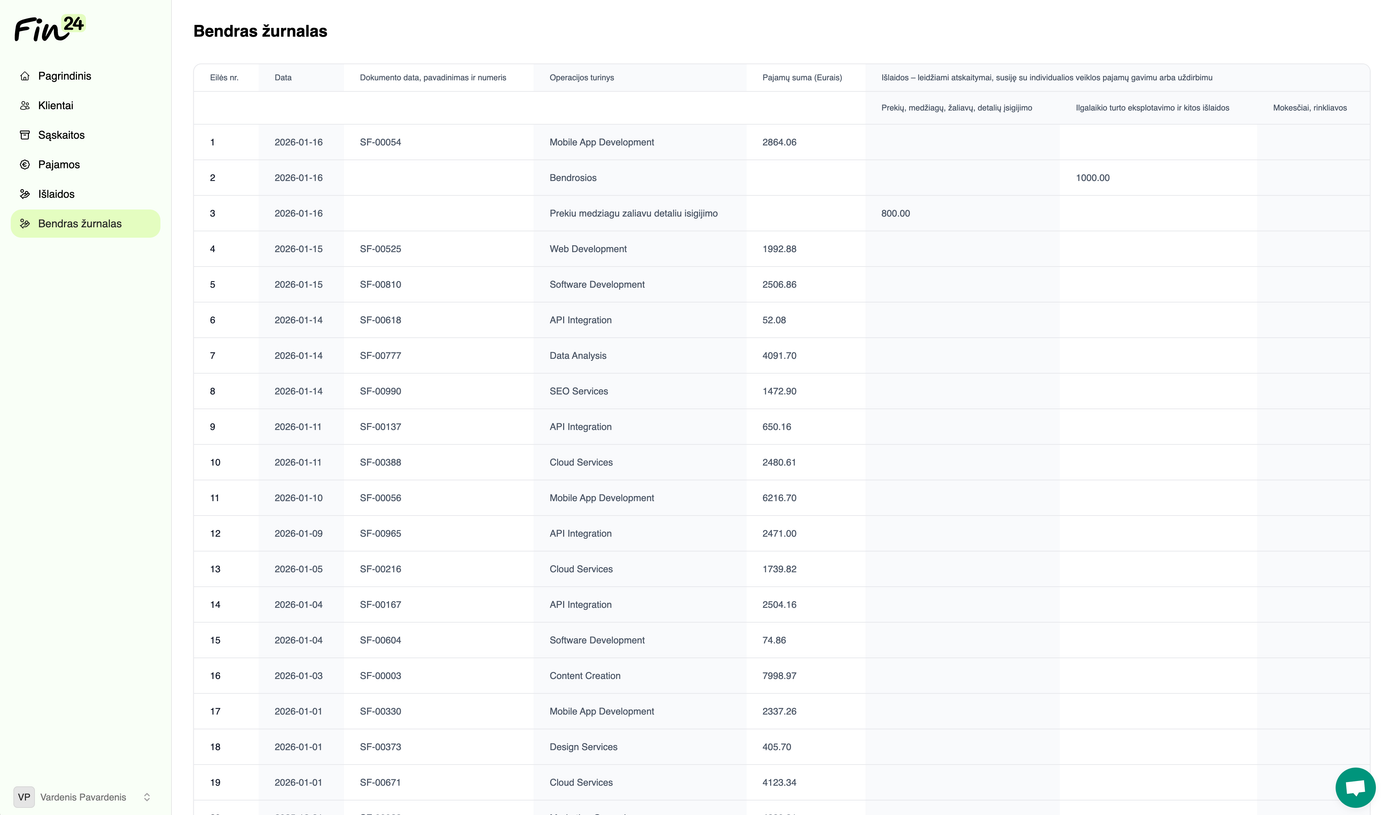Click the amount 2506.86
Image resolution: width=1392 pixels, height=815 pixels.
[779, 284]
